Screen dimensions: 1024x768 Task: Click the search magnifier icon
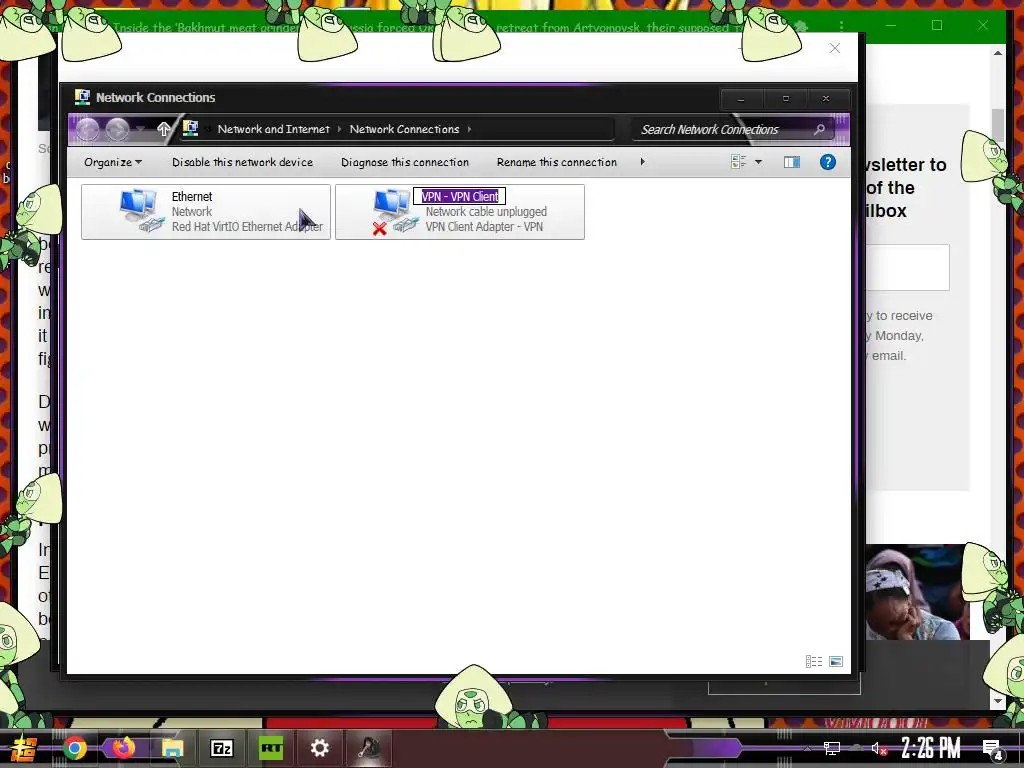[819, 129]
